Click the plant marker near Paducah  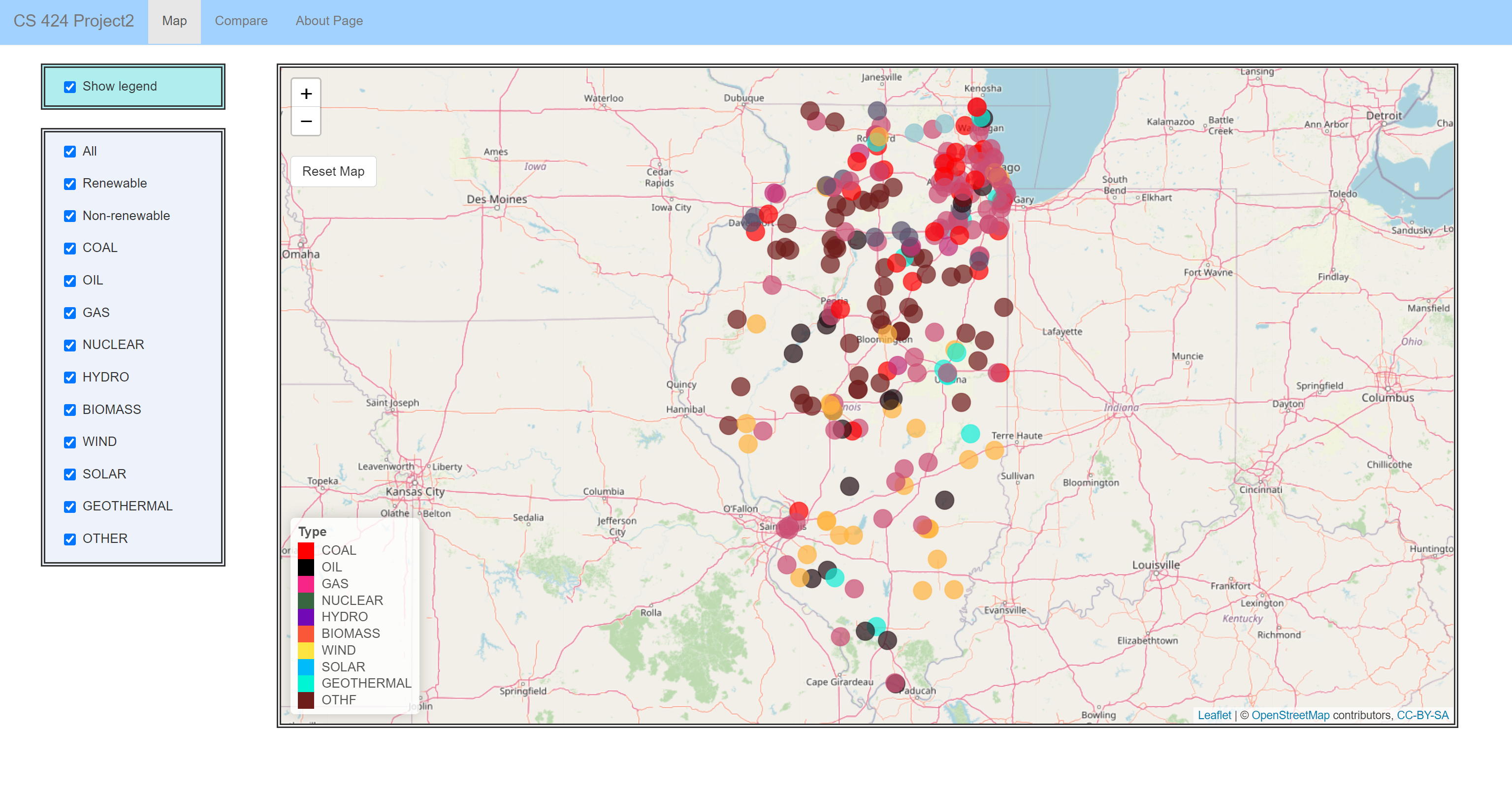pyautogui.click(x=895, y=683)
